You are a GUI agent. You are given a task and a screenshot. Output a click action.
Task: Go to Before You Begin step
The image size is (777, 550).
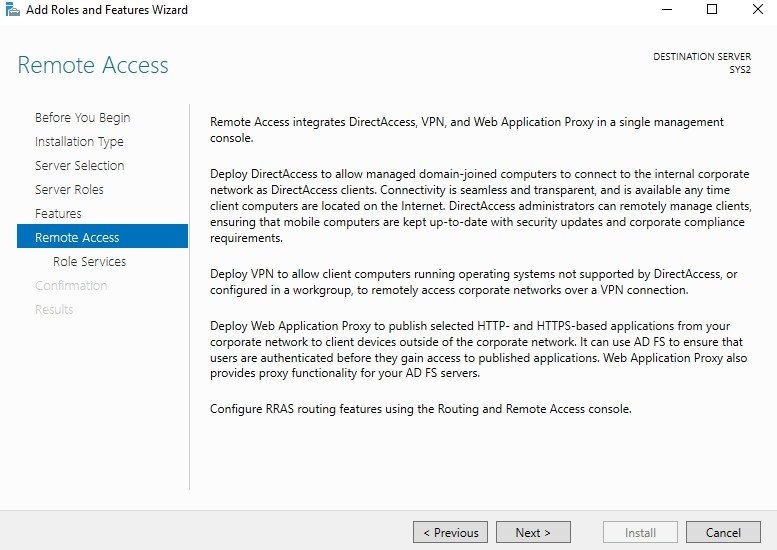(x=82, y=117)
